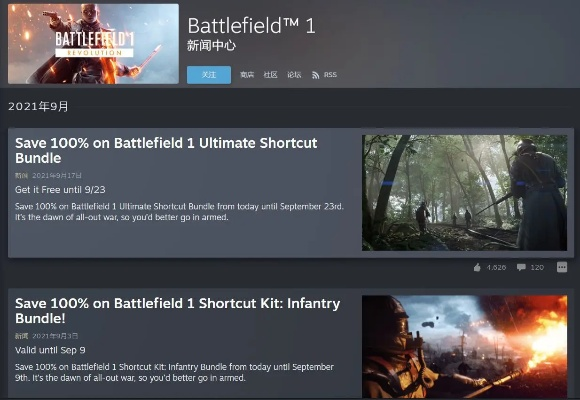
Task: Click the Battlefield™ 1 page title
Action: tap(252, 26)
